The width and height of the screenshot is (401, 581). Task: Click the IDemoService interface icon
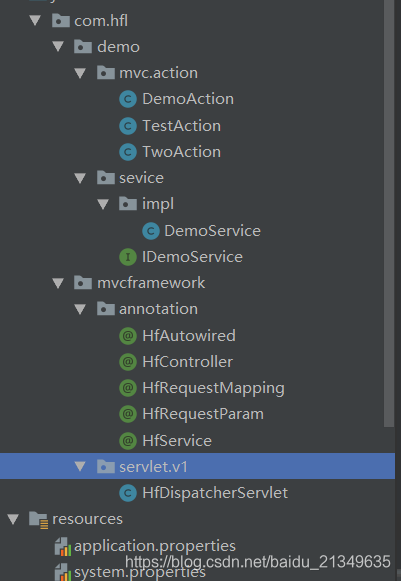128,257
